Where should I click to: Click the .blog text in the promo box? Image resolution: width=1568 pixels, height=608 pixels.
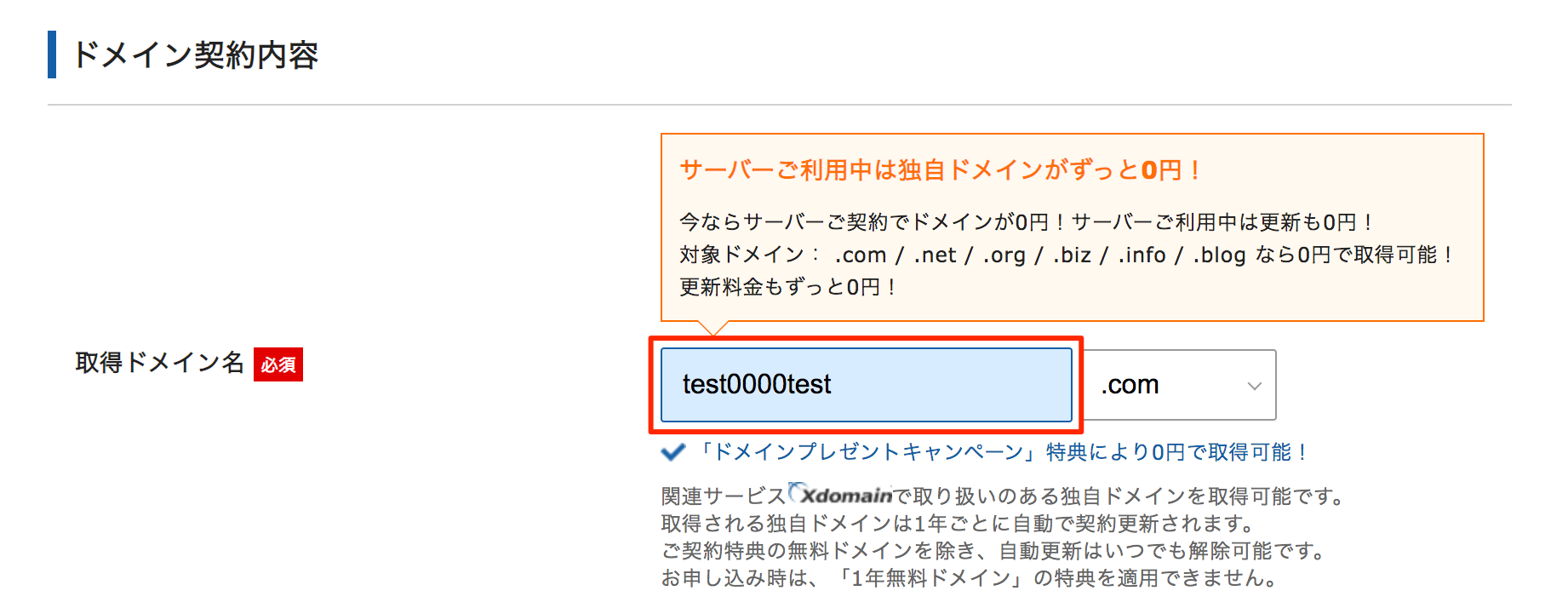point(1219,255)
